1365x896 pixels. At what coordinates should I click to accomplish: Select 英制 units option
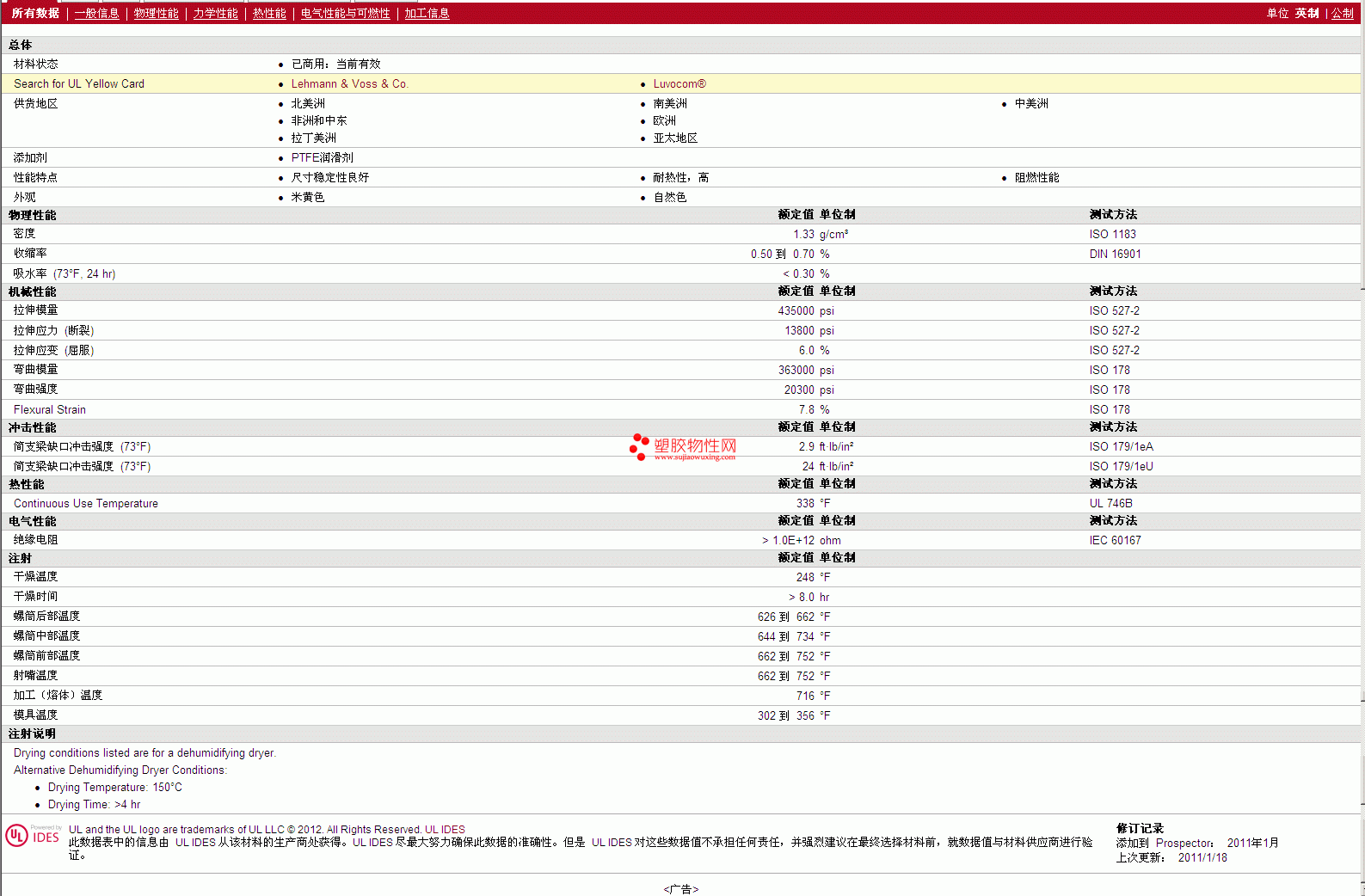pos(1307,14)
